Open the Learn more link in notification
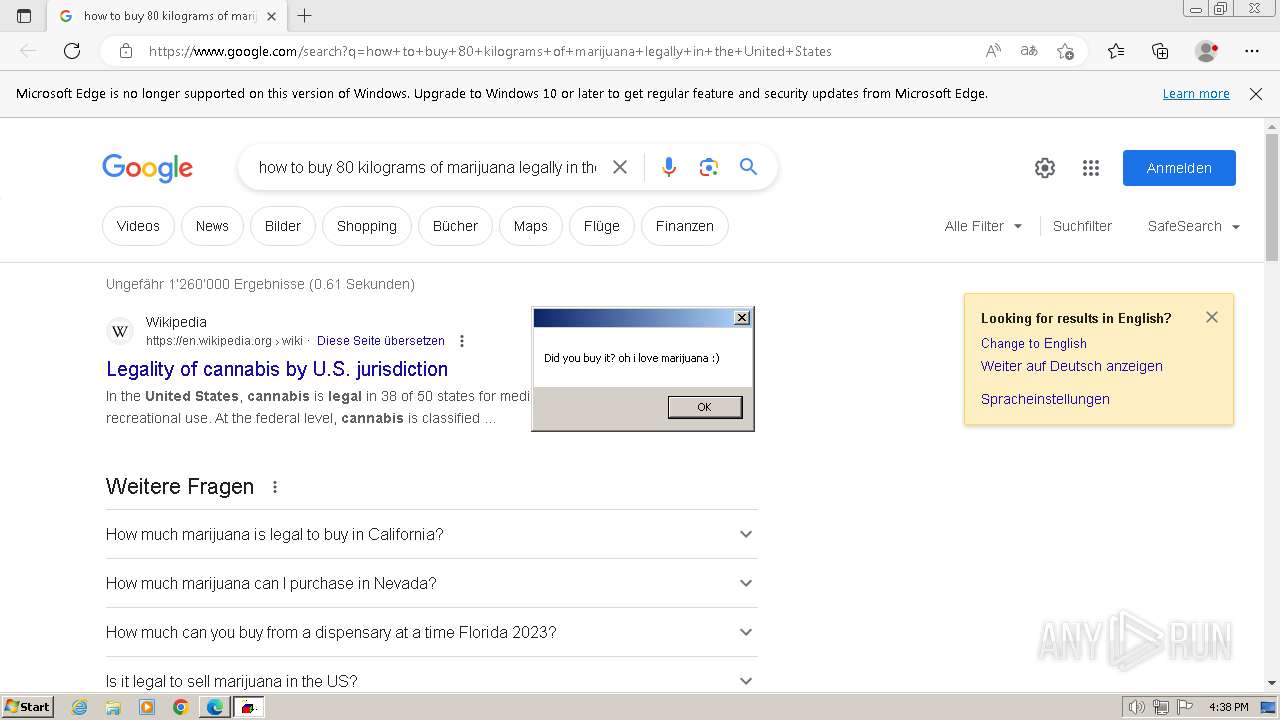 tap(1196, 94)
